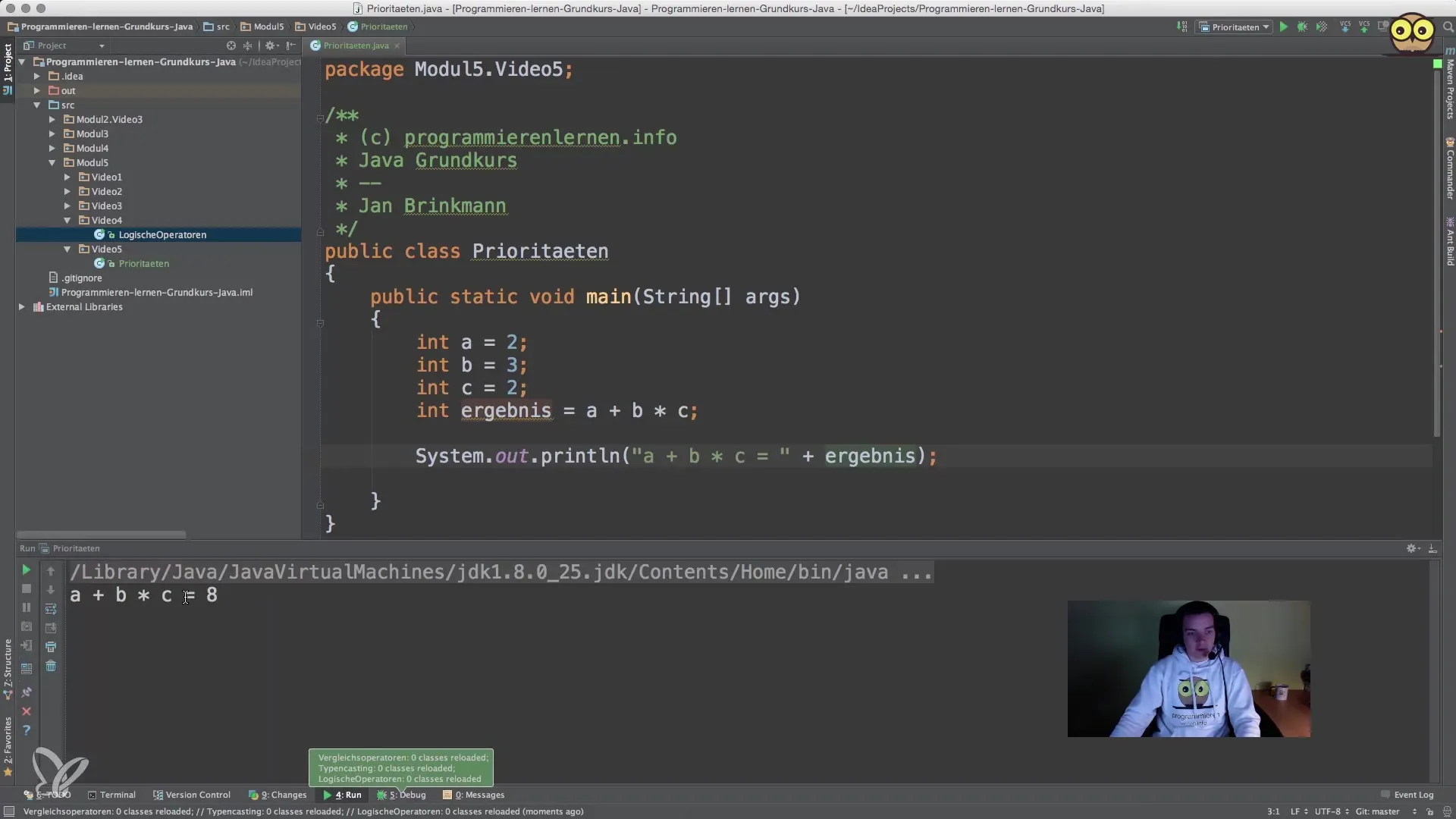
Task: Open the Project view selector dropdown
Action: coord(64,45)
